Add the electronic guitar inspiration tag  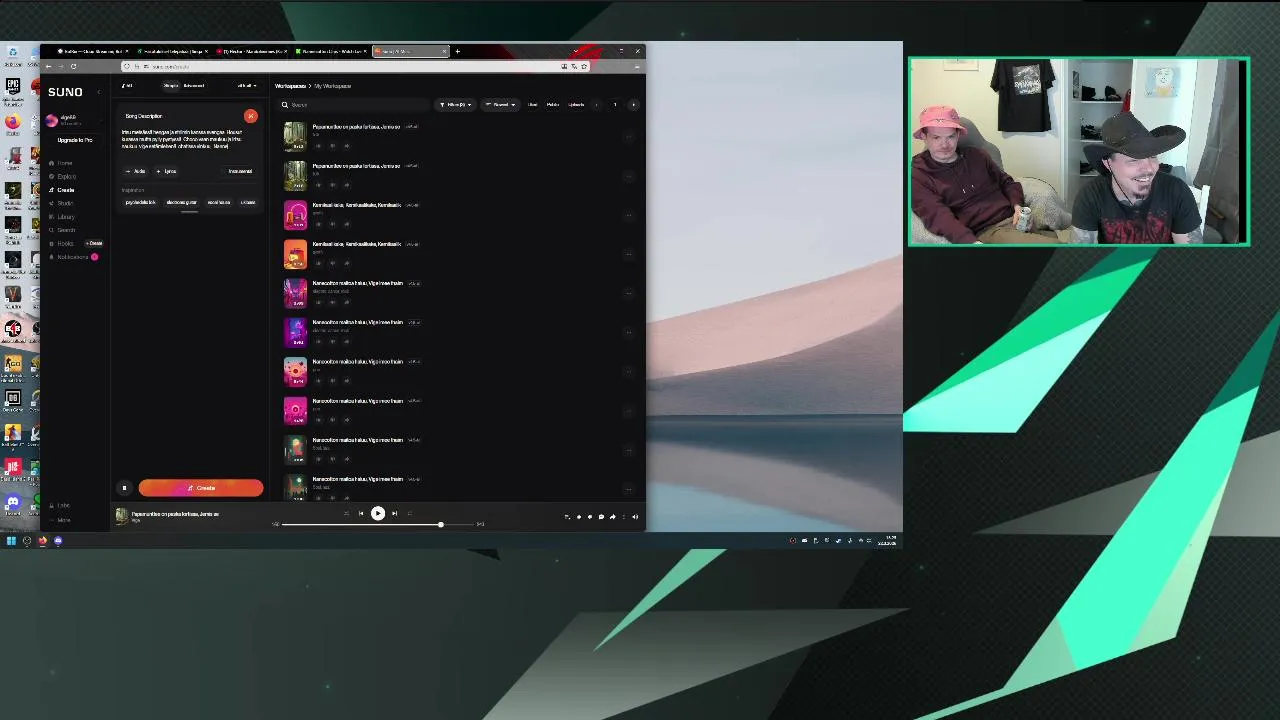click(182, 202)
